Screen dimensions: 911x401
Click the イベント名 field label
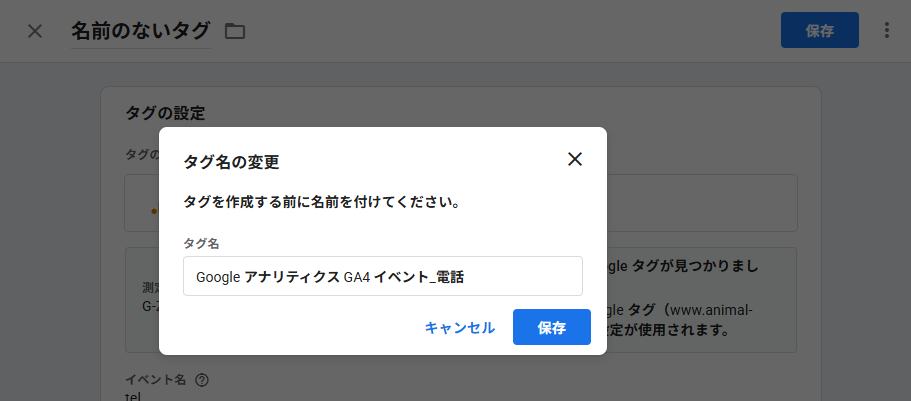coord(156,380)
